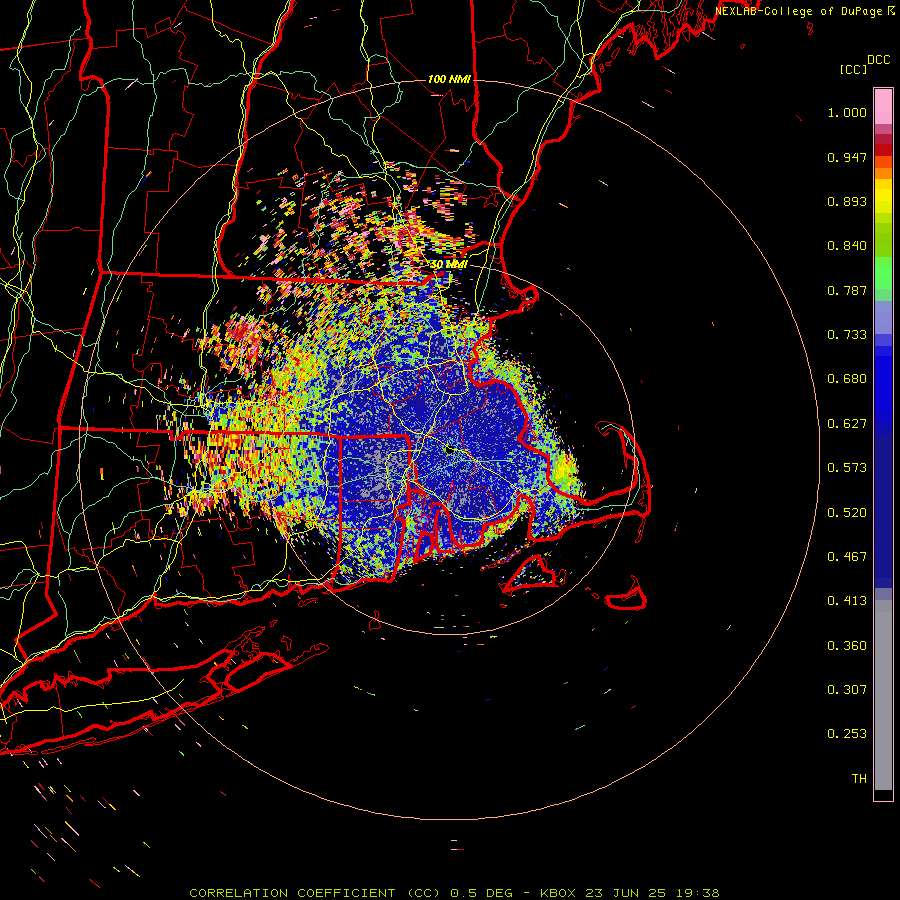900x900 pixels.
Task: Select the 0.573 scale value
Action: (x=847, y=468)
